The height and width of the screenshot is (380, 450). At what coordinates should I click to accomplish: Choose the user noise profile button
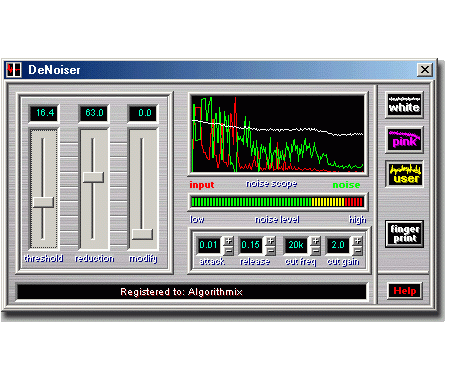[x=404, y=174]
